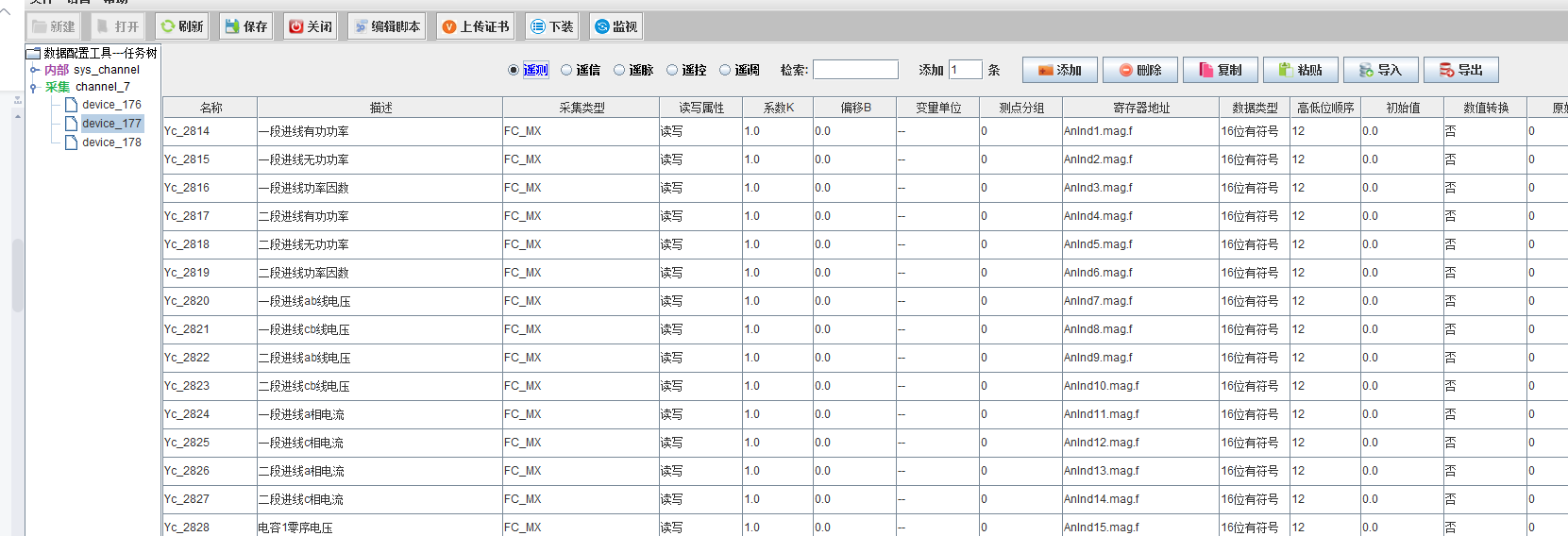Select the 遥信 radio button

[566, 70]
